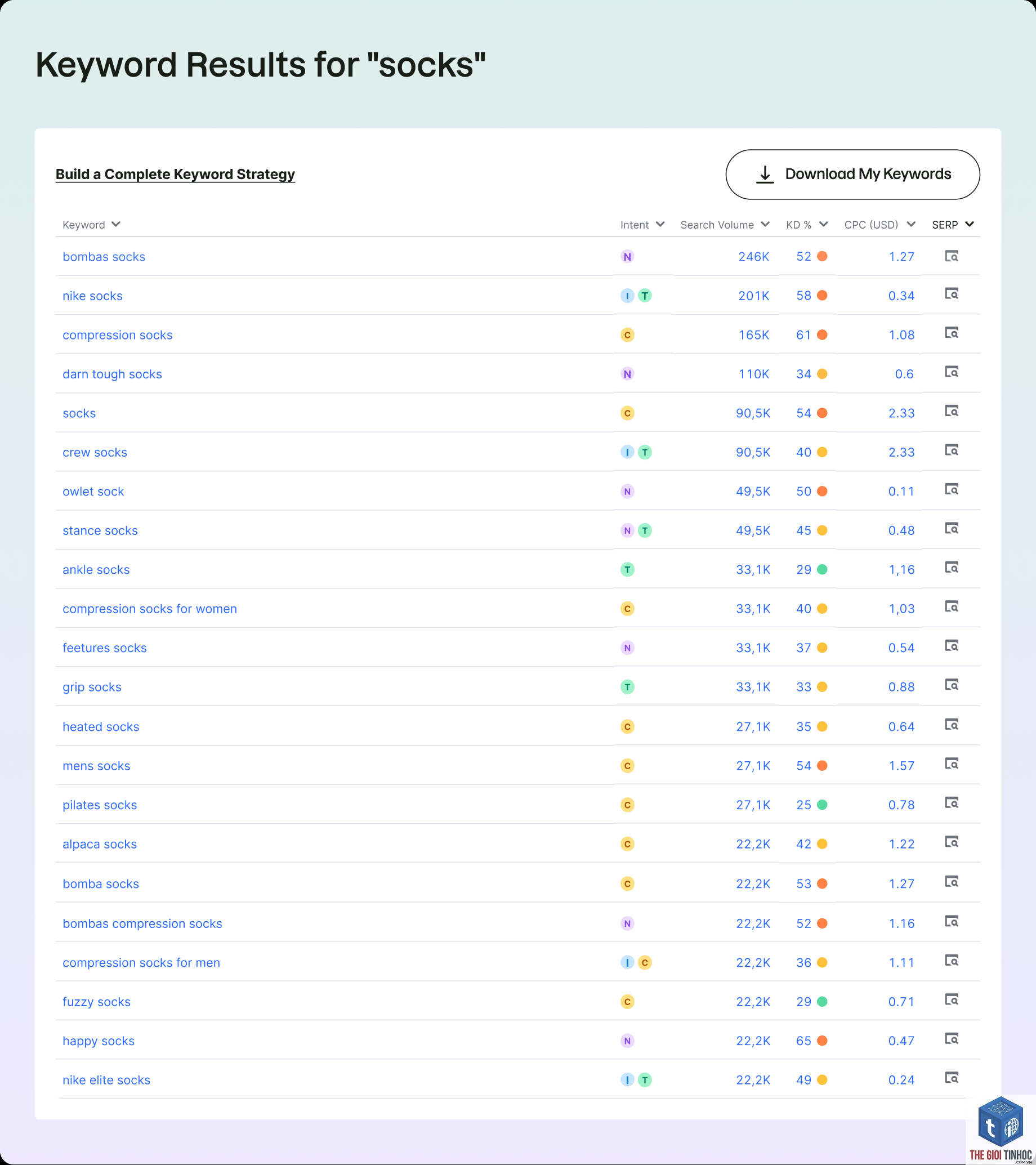
Task: Open SERP view for fuzzy socks
Action: [951, 999]
